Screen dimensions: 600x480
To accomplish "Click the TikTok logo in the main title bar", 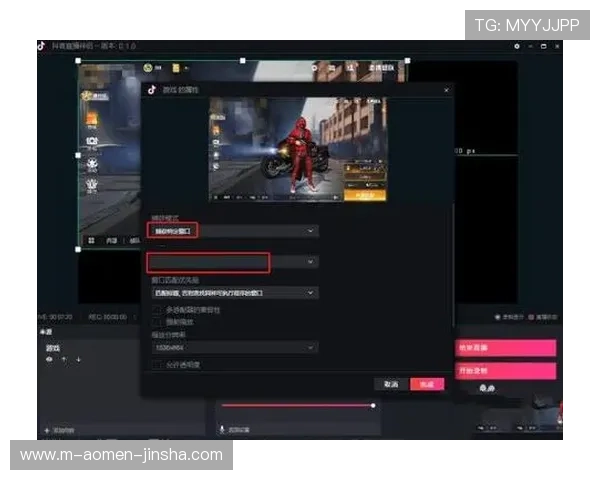I will click(42, 46).
